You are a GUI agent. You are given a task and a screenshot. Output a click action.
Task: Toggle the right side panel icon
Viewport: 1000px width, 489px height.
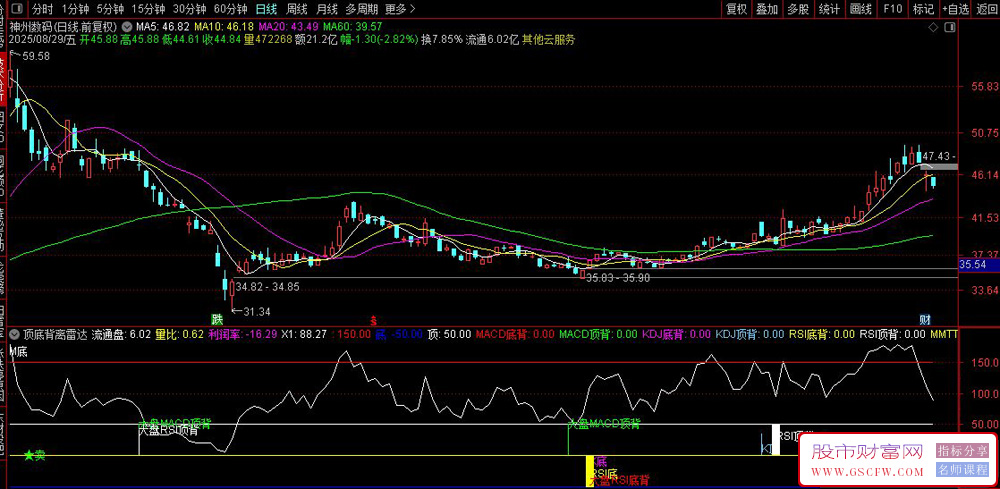coord(950,27)
